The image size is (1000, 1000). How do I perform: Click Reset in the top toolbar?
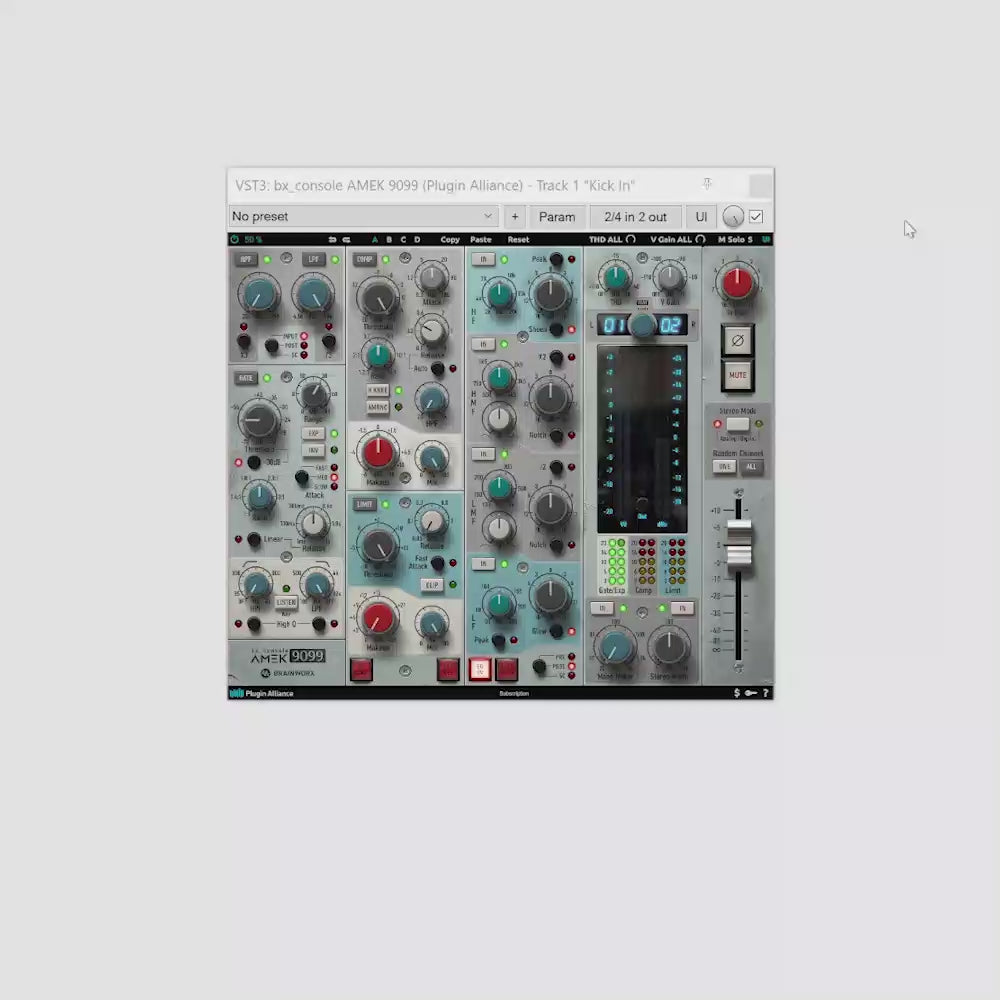tap(518, 239)
